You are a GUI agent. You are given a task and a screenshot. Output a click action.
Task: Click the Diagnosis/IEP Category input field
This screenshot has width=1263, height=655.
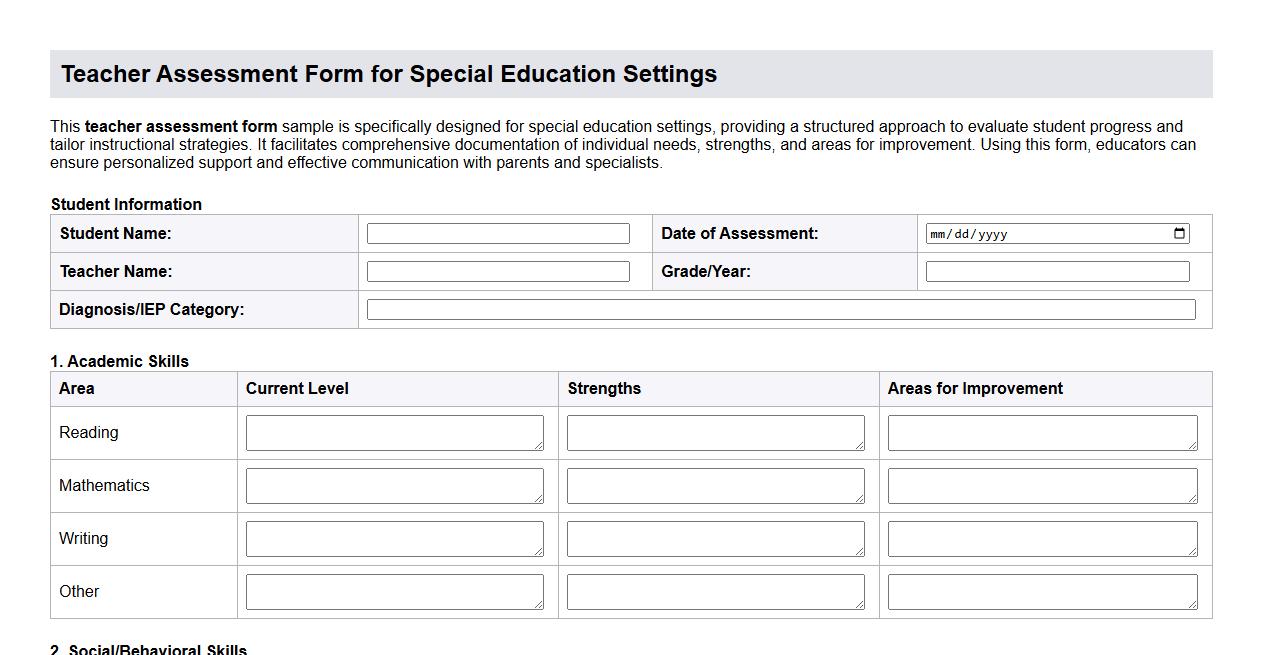point(781,309)
